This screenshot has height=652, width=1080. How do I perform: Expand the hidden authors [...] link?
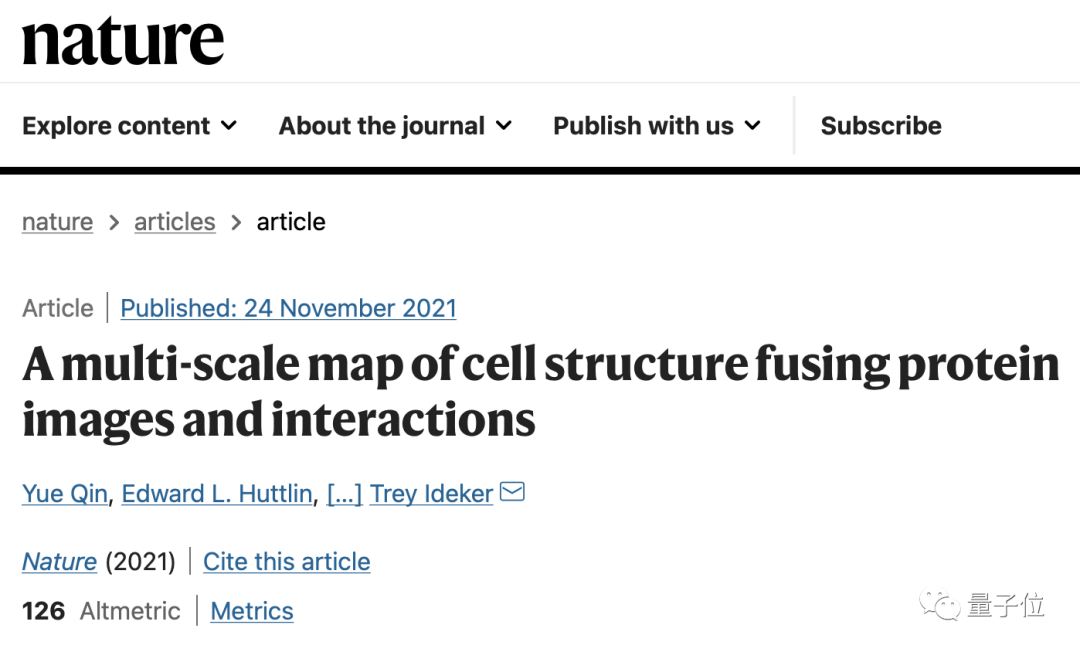click(344, 494)
